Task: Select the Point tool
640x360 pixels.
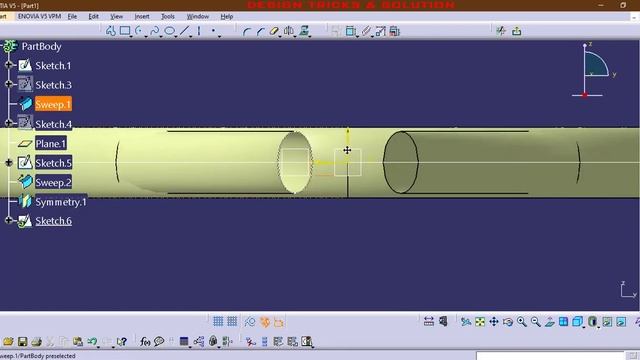Action: tap(213, 31)
